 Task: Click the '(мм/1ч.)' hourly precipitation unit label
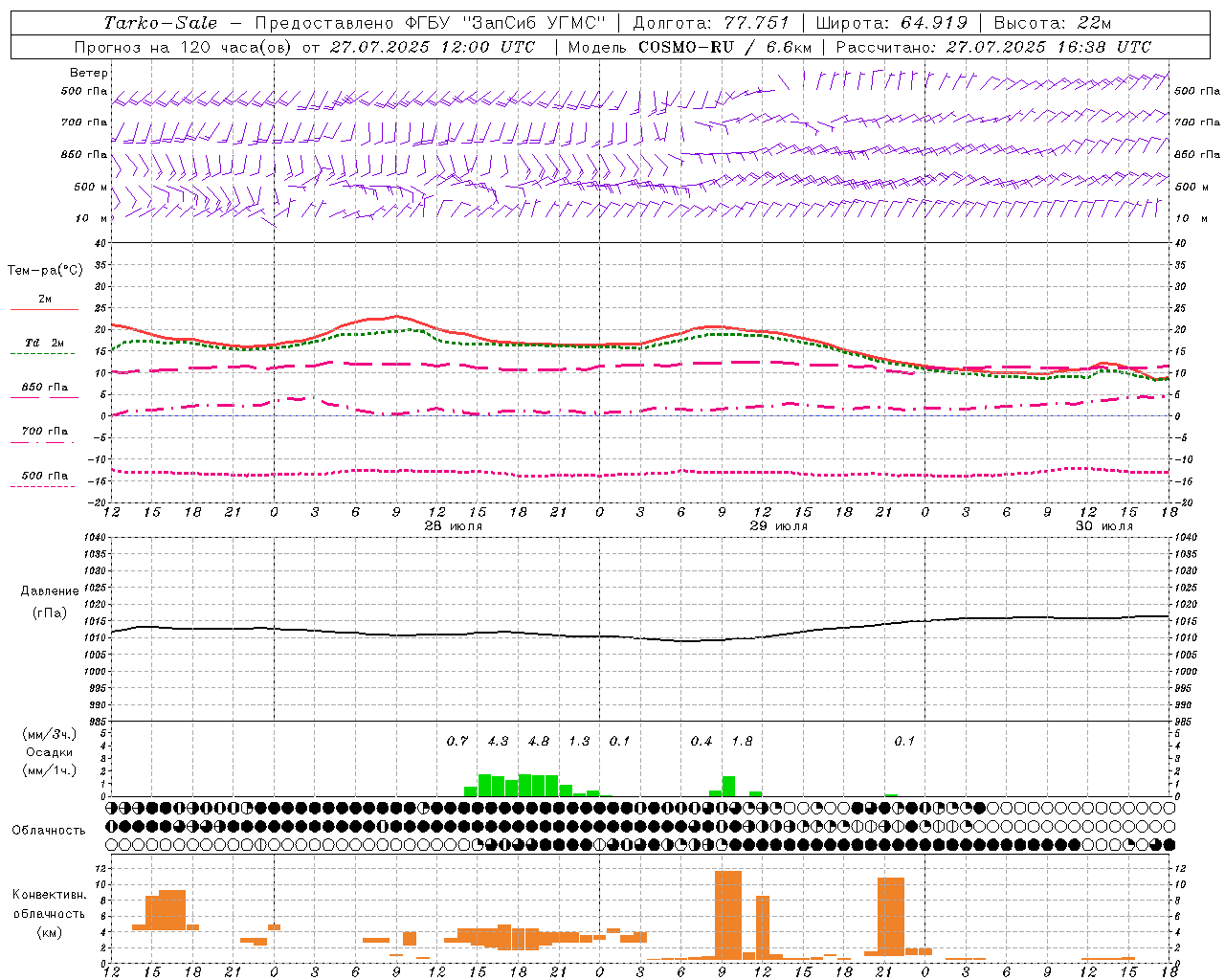point(49,770)
